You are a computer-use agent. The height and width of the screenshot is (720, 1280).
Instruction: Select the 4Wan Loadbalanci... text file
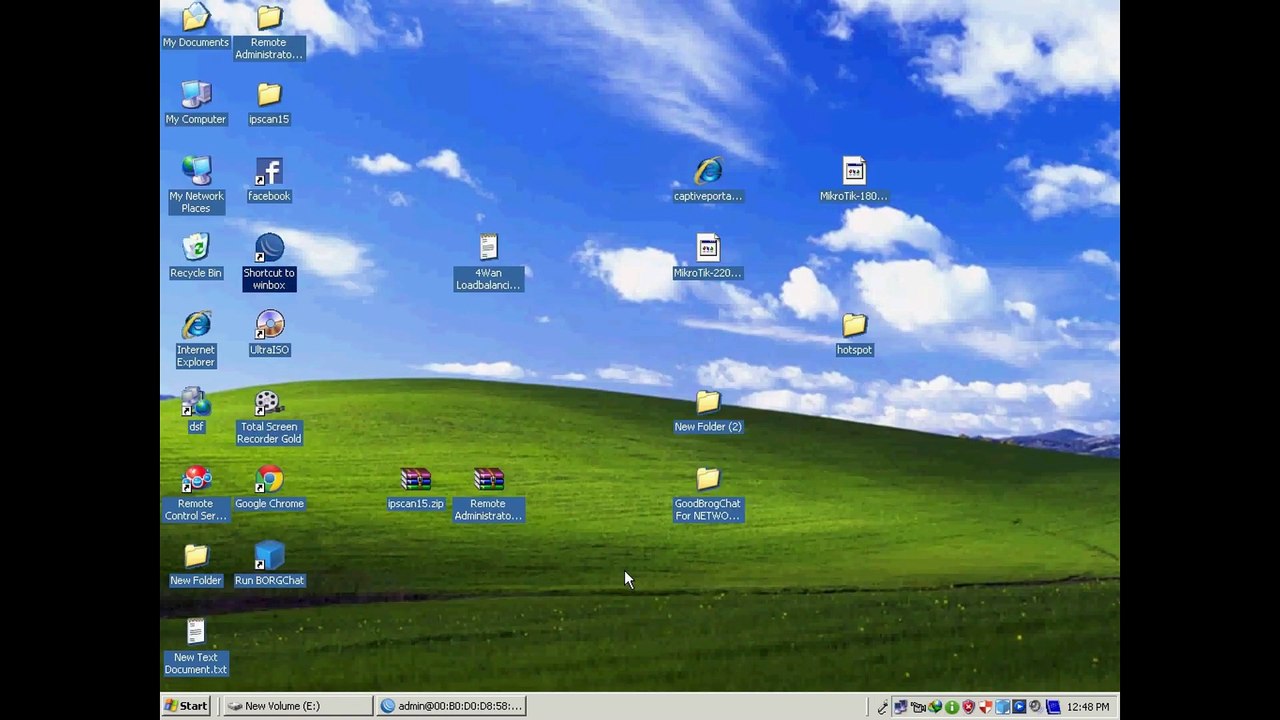pos(488,262)
